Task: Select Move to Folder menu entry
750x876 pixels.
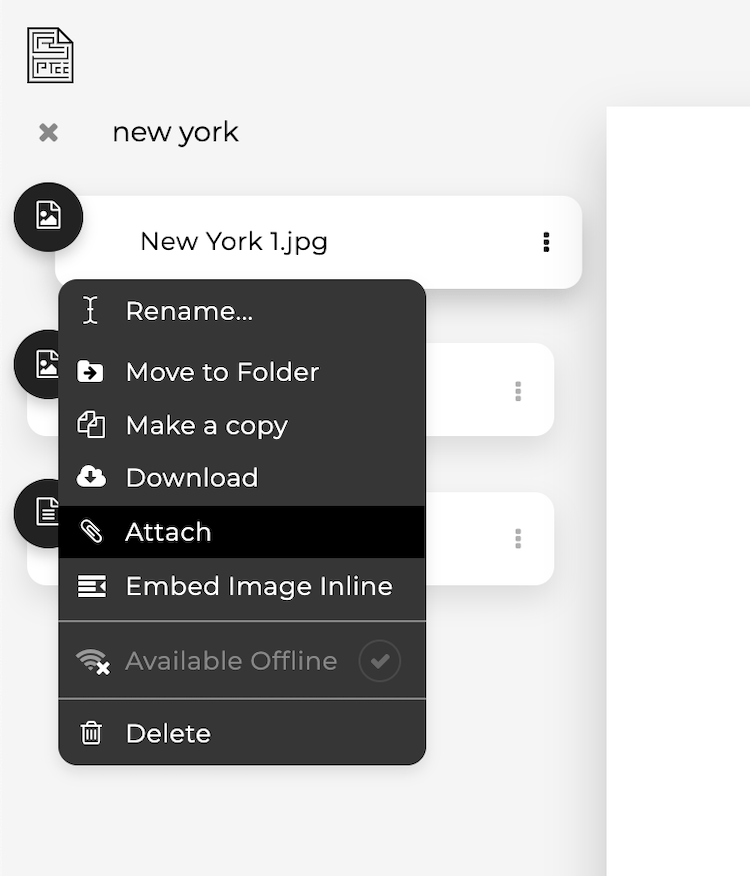Action: pyautogui.click(x=242, y=372)
